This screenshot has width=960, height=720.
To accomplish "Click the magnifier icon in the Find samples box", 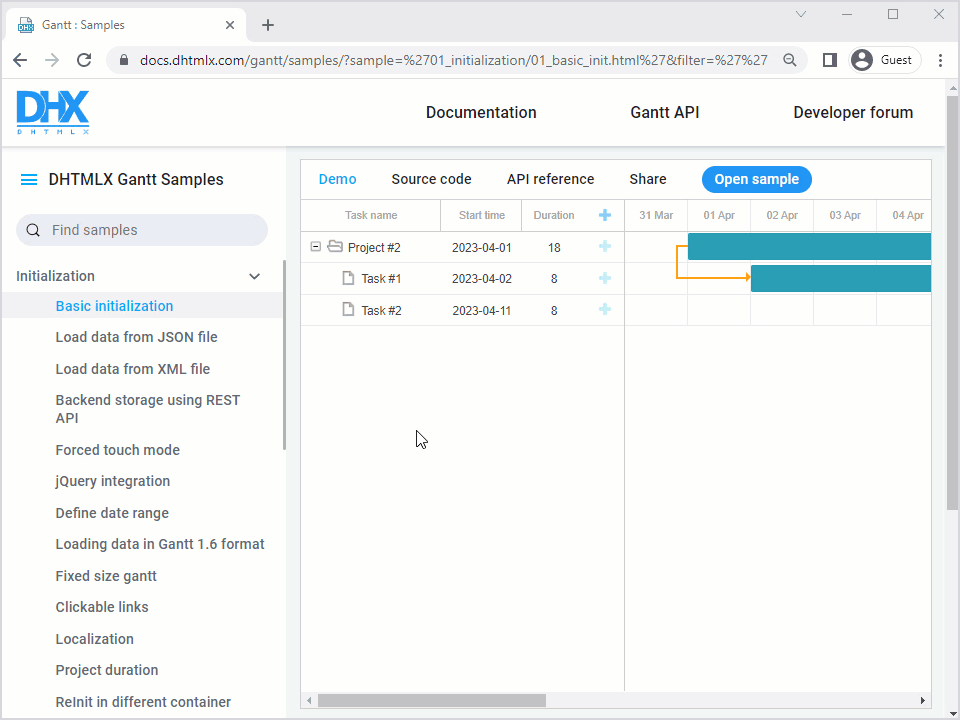I will 34,230.
